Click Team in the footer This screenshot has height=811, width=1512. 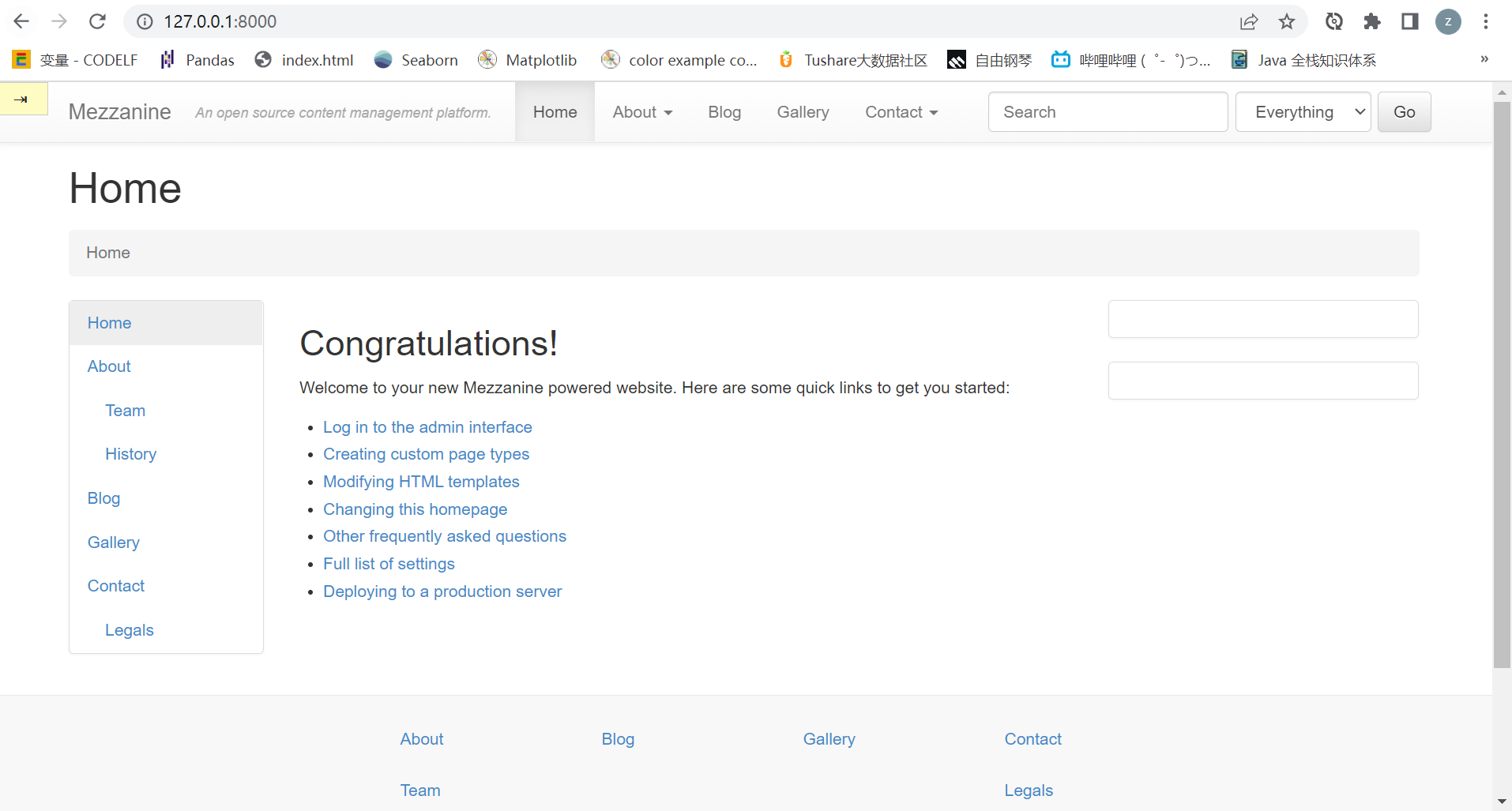pyautogui.click(x=420, y=790)
